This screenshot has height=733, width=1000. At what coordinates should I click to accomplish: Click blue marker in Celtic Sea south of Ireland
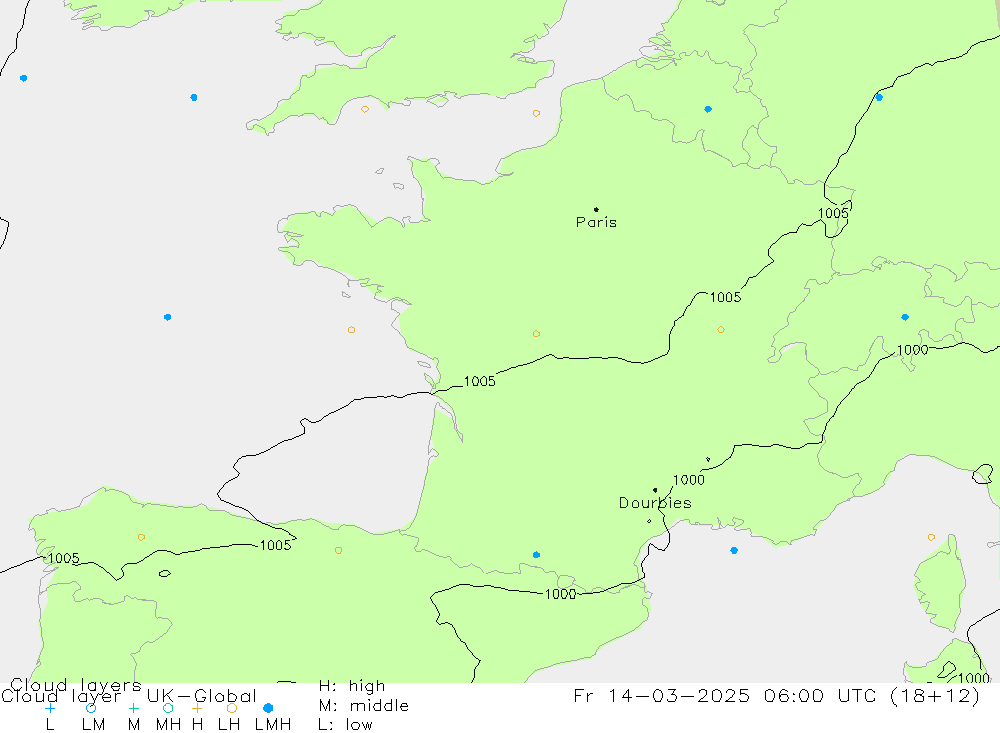point(194,98)
